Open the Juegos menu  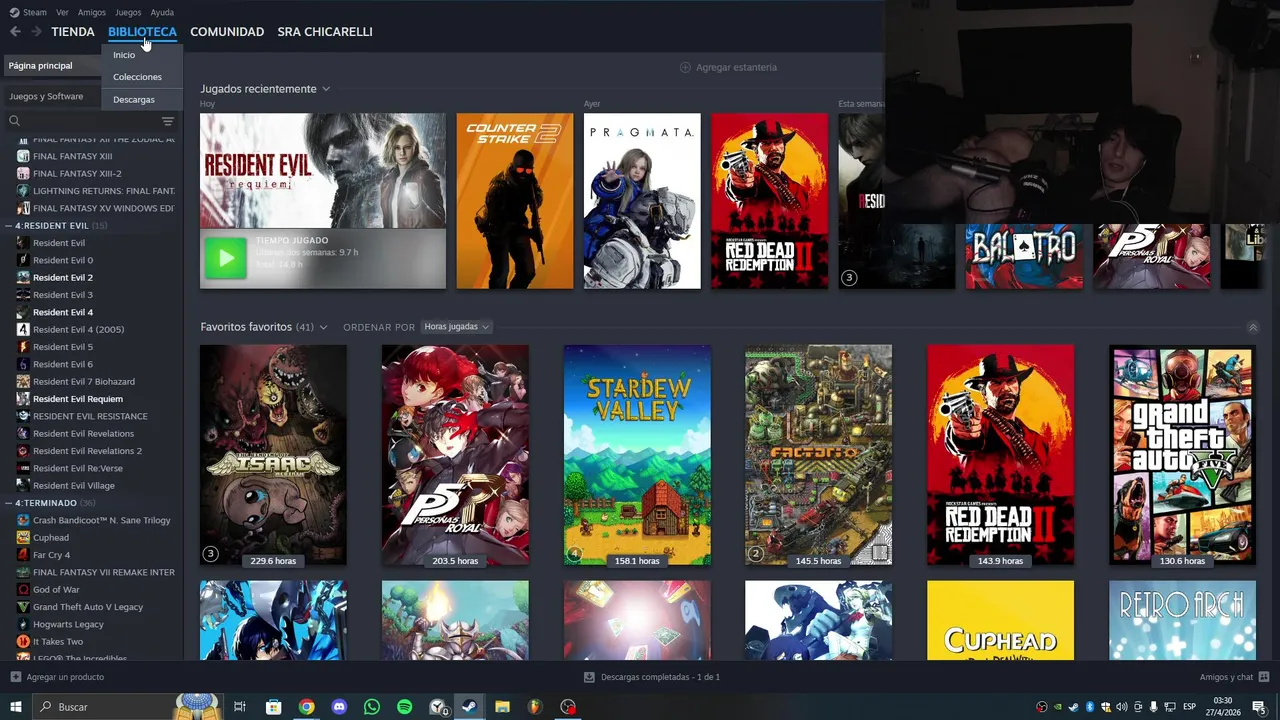128,12
